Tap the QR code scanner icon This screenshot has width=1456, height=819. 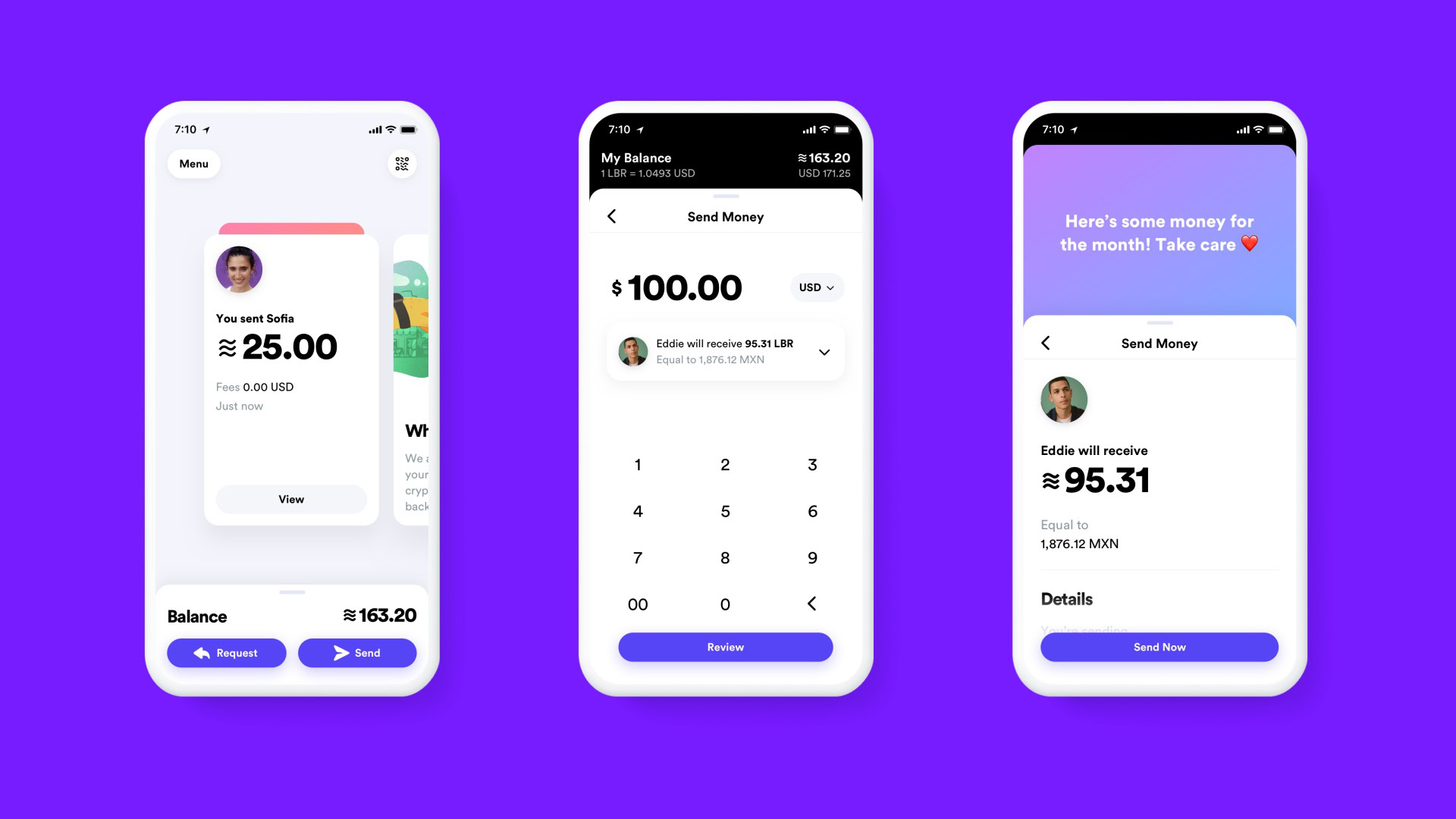[x=401, y=163]
